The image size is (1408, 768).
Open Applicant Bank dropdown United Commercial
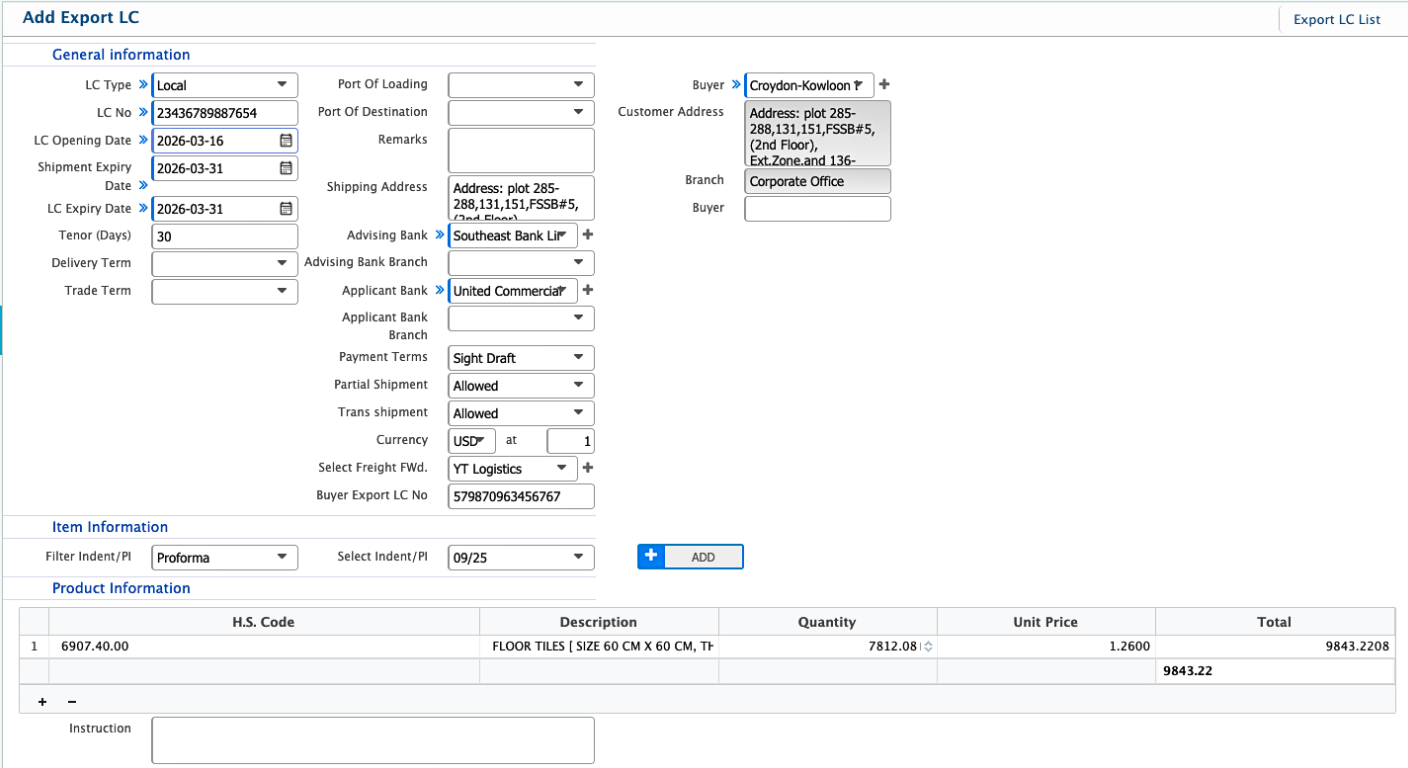point(513,291)
